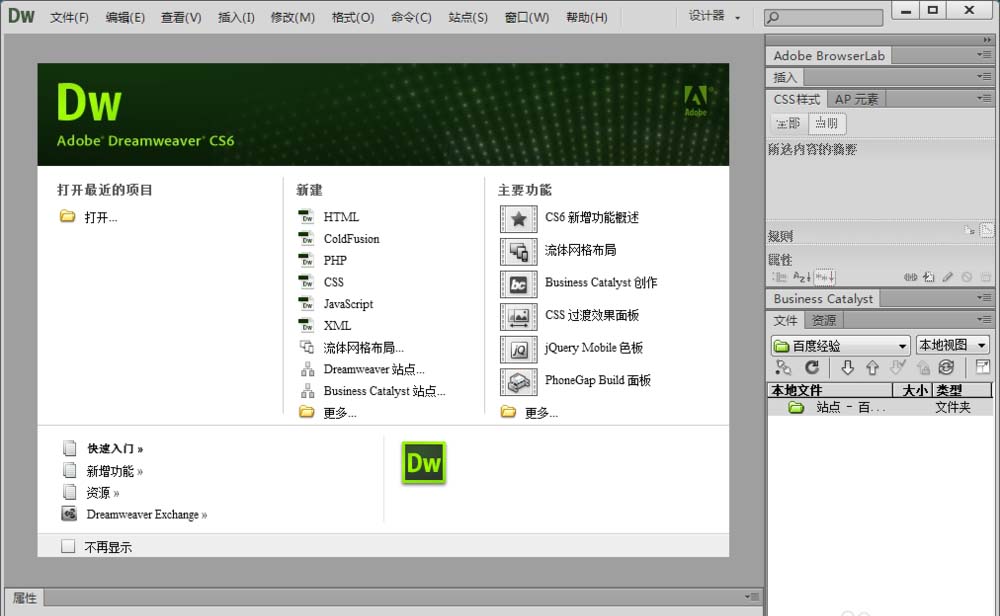Viewport: 1000px width, 616px height.
Task: Open the 插入(I) menu
Action: (x=236, y=17)
